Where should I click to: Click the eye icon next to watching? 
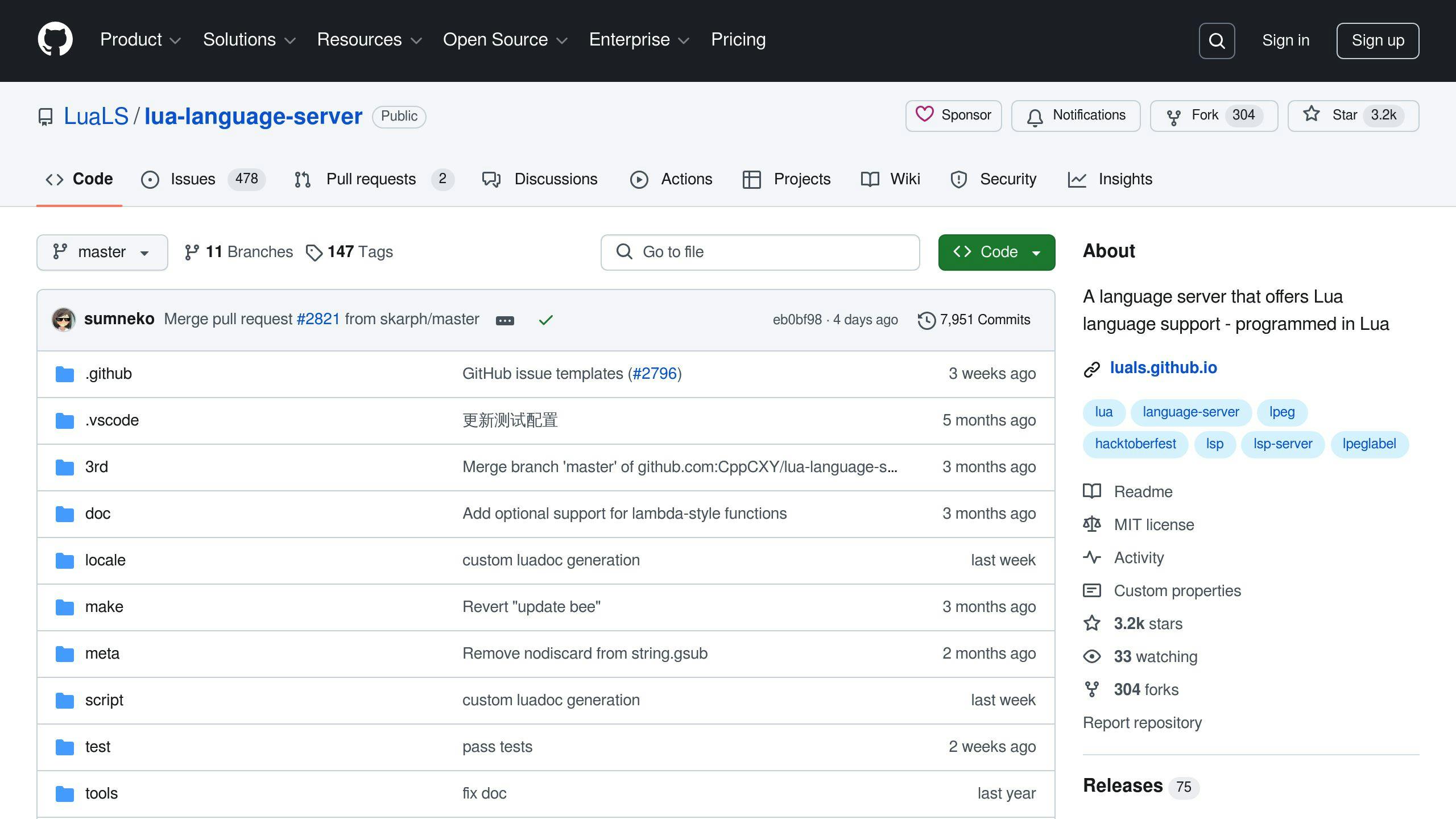coord(1092,656)
